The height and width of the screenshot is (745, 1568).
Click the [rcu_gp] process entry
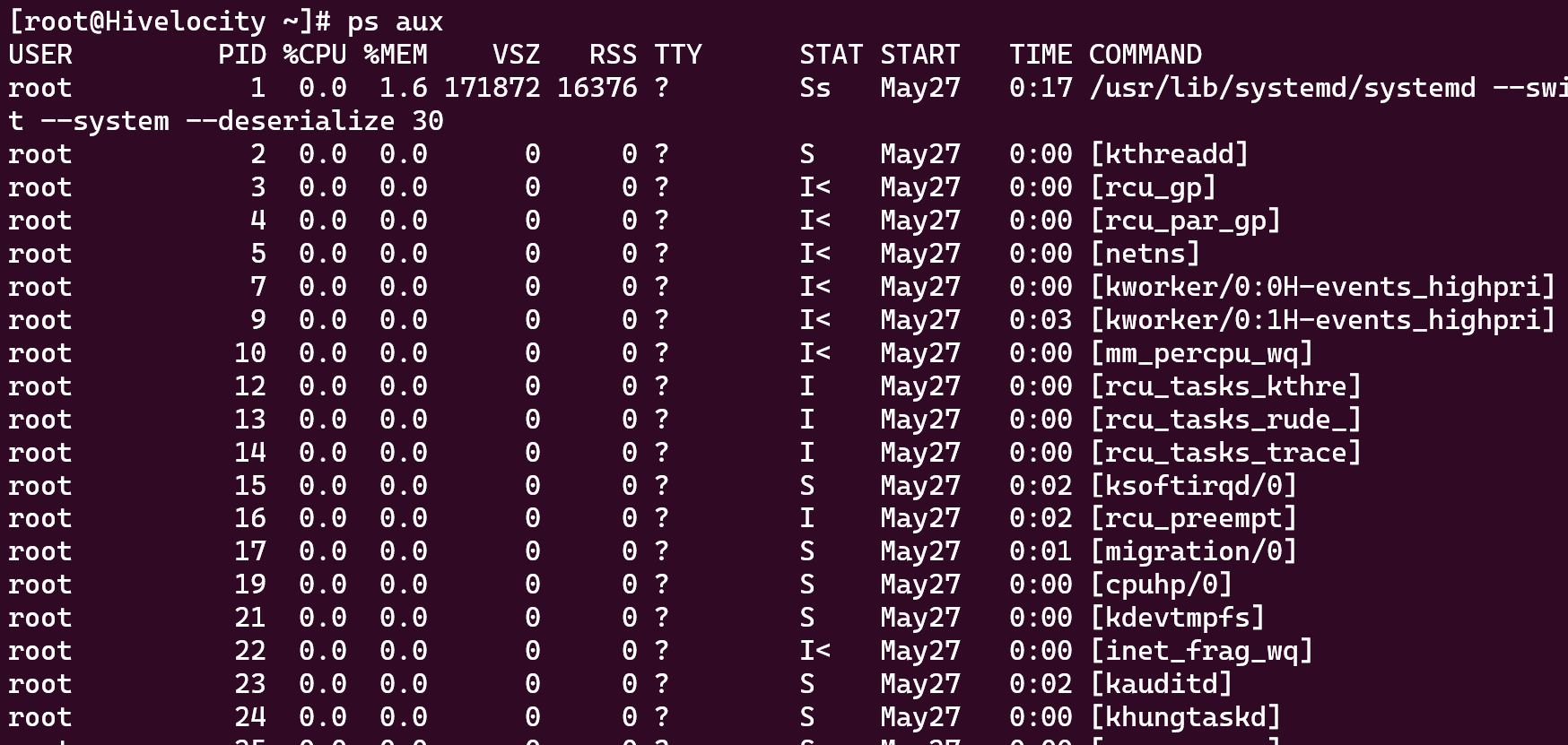pyautogui.click(x=1153, y=187)
